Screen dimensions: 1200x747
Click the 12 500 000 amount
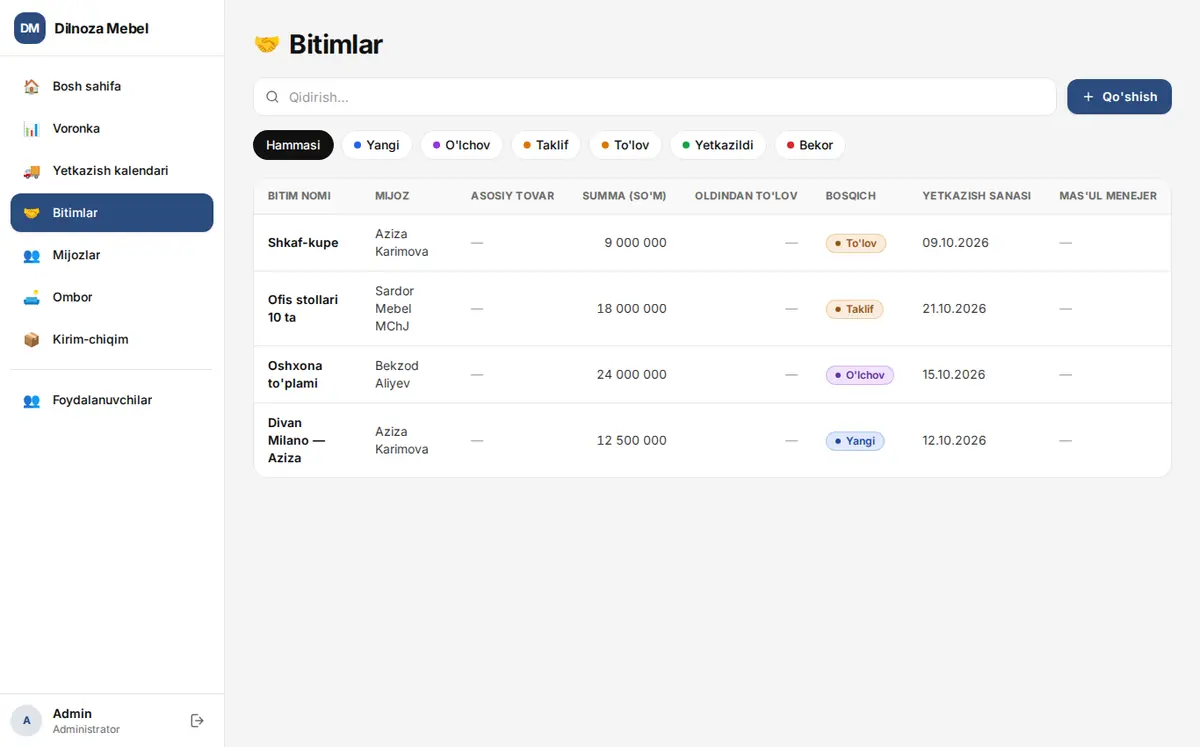[631, 440]
